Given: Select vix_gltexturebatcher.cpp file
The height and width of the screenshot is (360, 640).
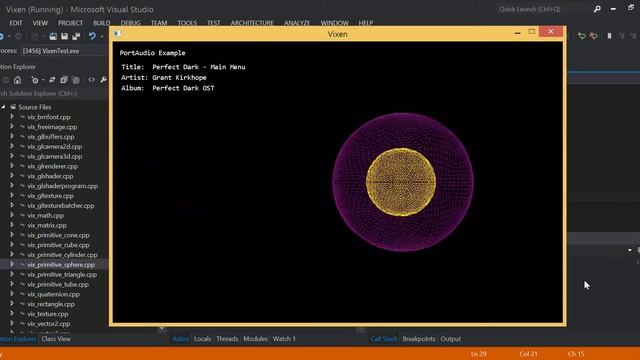Looking at the screenshot, I should [61, 205].
